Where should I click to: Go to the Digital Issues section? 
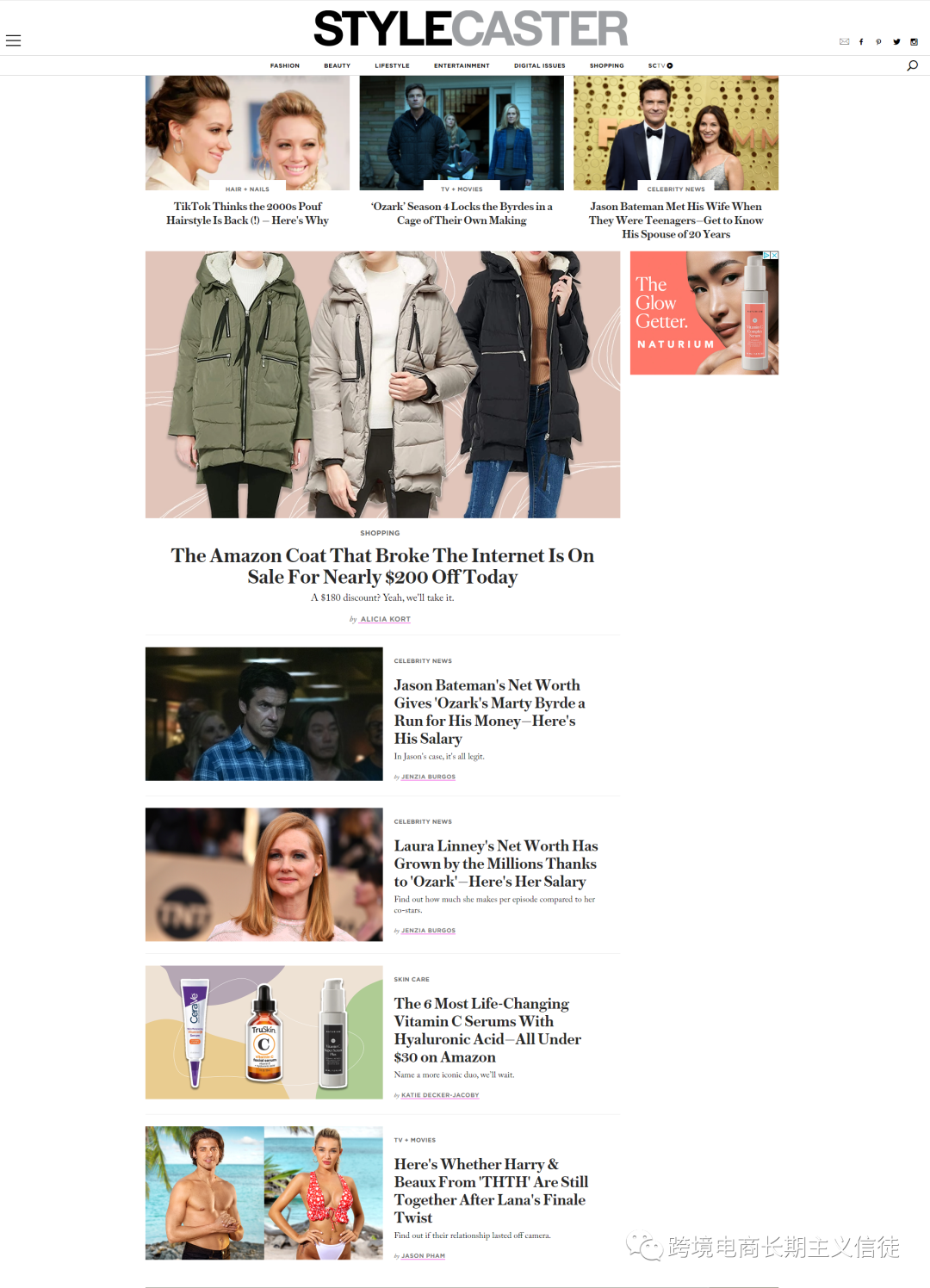(x=540, y=65)
